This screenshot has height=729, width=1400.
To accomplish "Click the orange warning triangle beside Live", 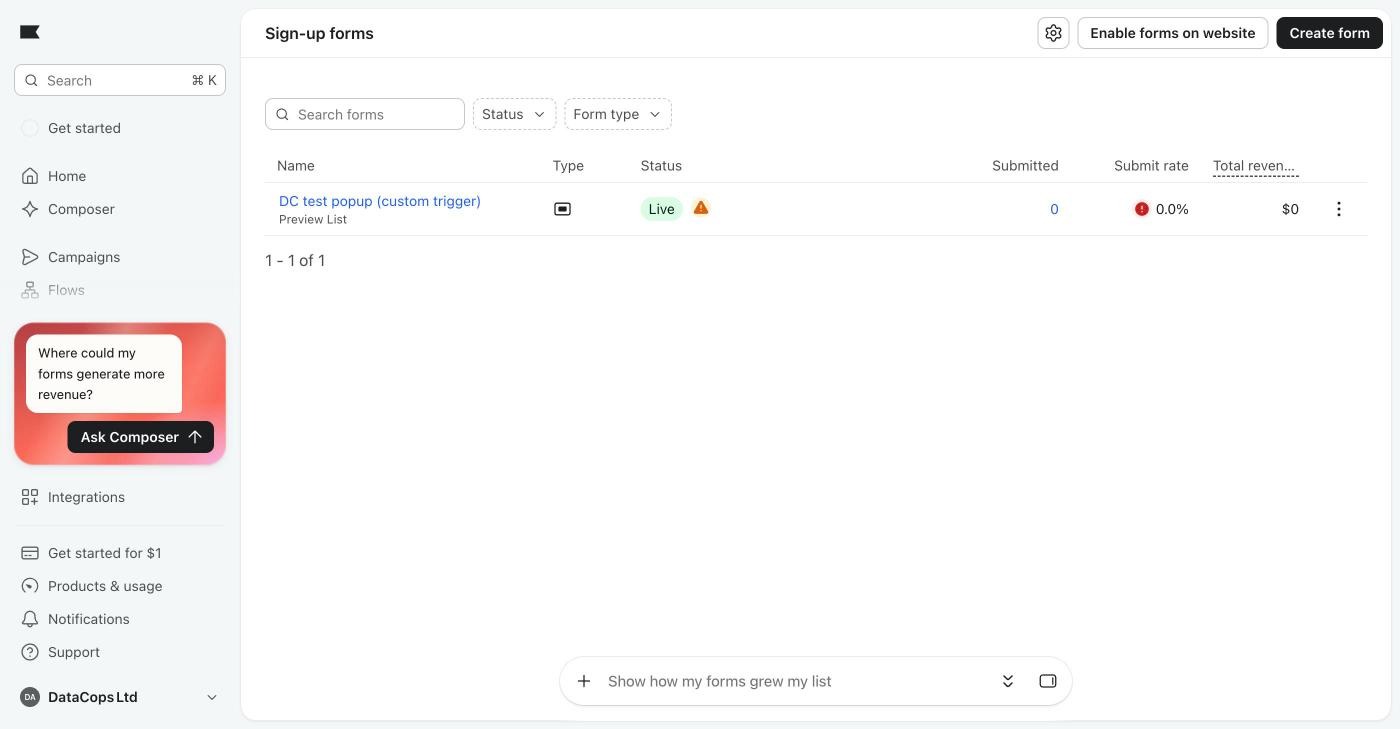I will point(701,208).
